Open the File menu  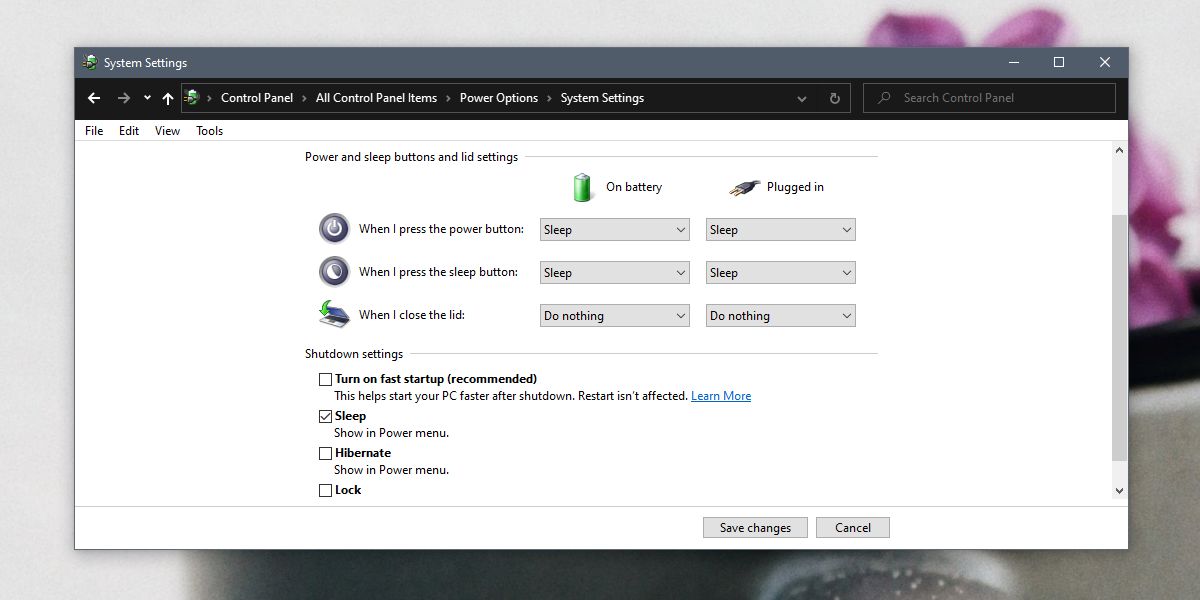(x=94, y=131)
